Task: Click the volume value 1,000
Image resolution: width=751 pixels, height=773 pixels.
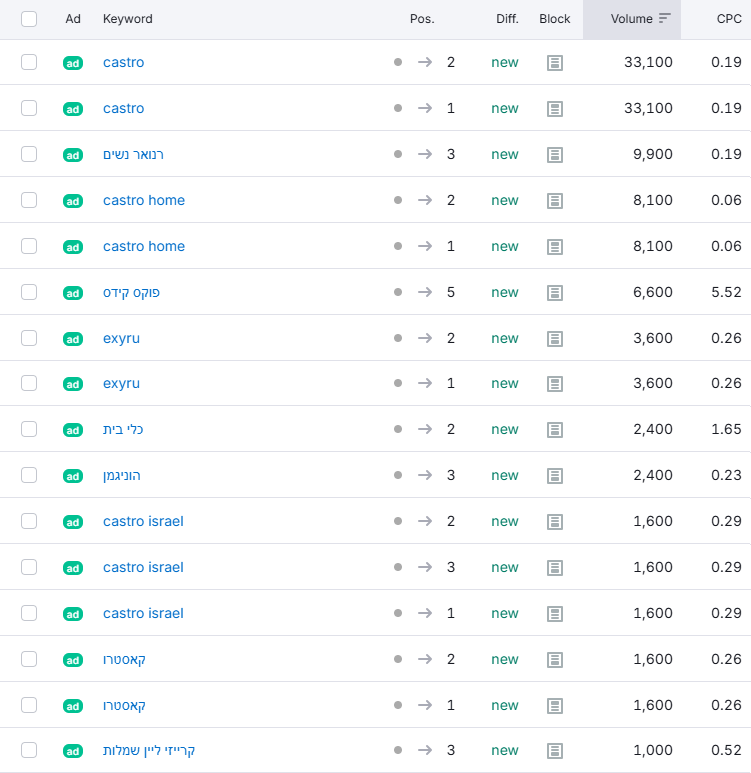Action: 652,750
